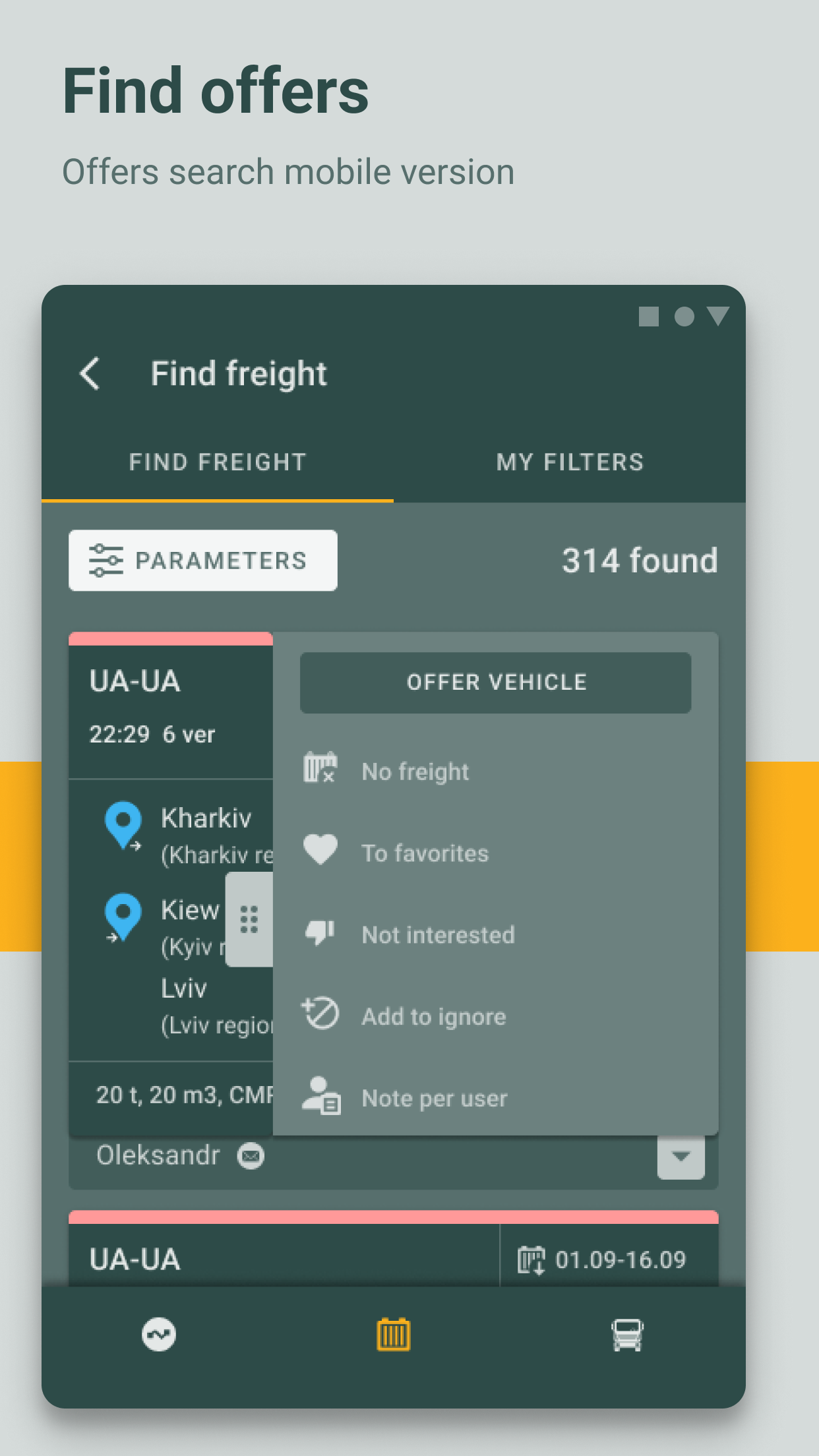Open the truck vehicles tab icon
Viewport: 819px width, 1456px height.
[x=627, y=1335]
